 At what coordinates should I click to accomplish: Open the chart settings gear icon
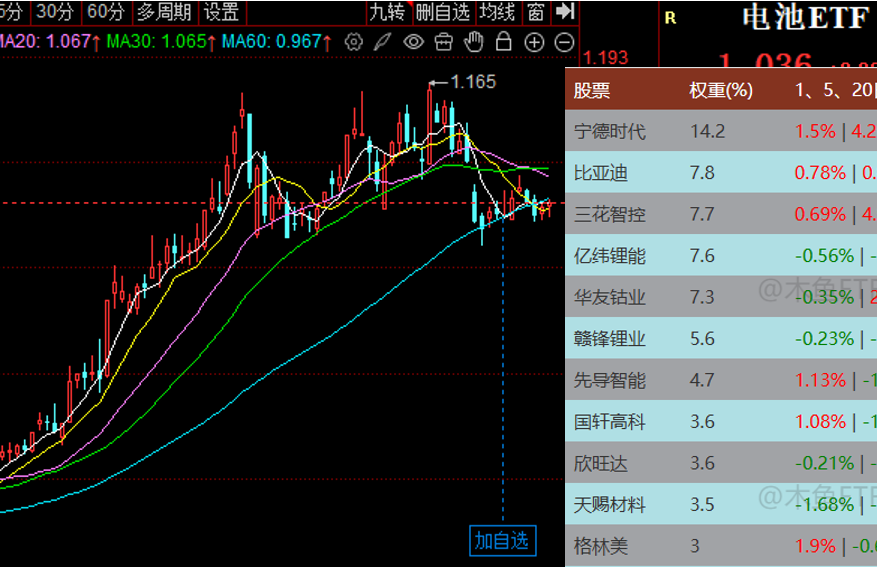pos(353,42)
